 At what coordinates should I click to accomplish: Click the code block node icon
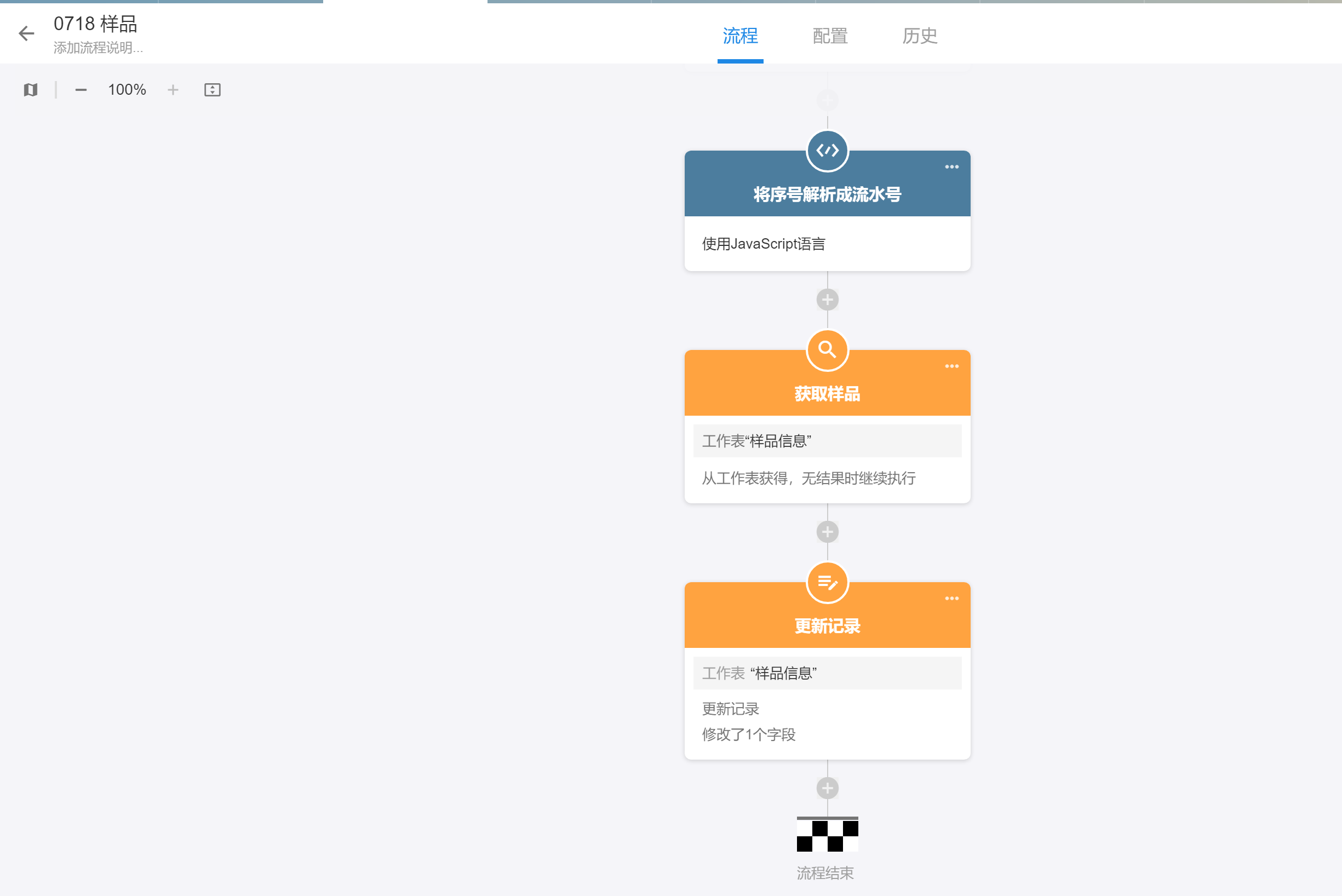(x=827, y=151)
